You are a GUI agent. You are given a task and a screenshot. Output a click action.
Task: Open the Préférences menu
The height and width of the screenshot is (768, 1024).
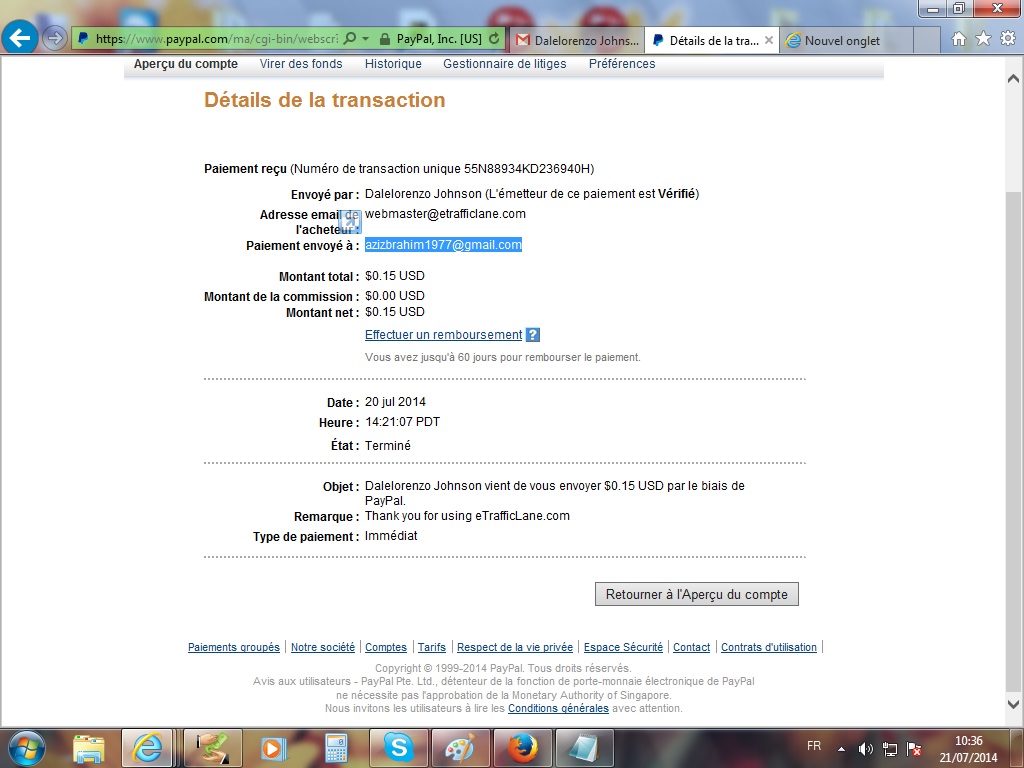coord(622,64)
